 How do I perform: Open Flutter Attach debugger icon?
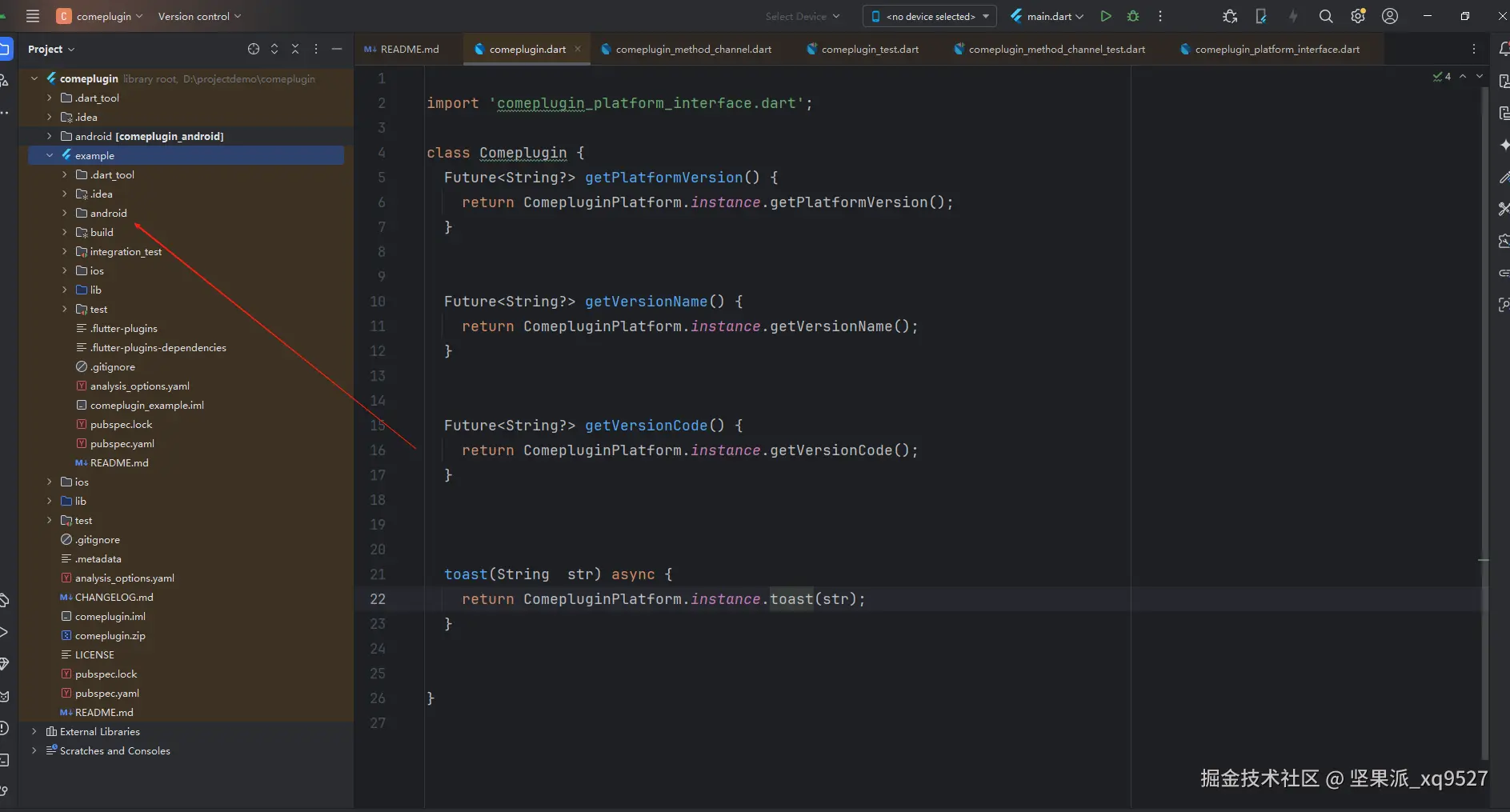click(1230, 16)
